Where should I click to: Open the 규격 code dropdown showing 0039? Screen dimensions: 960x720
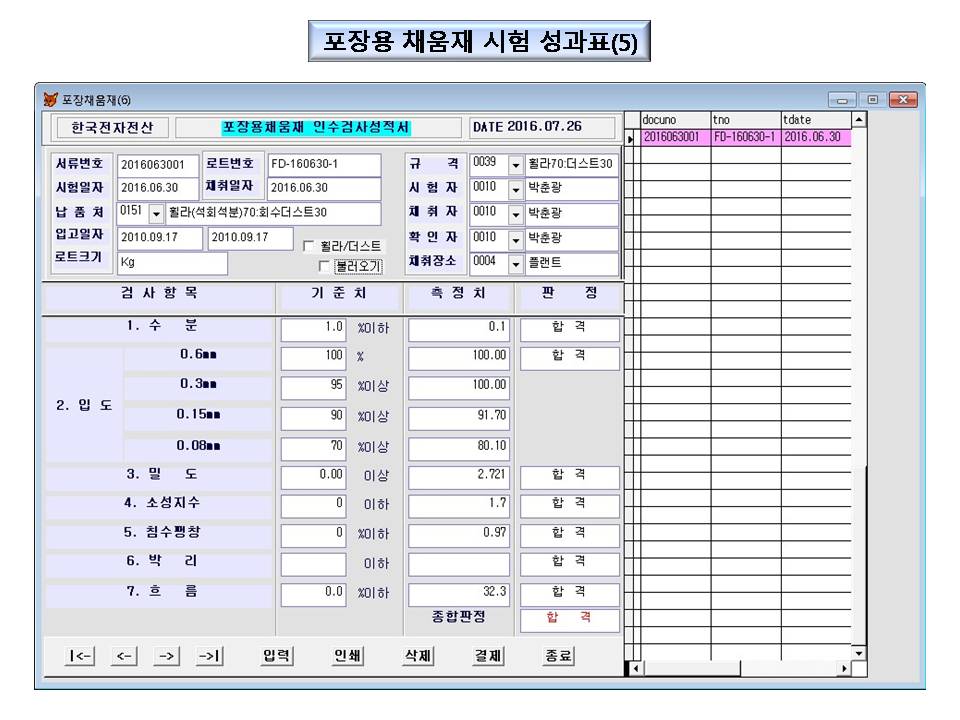click(516, 164)
